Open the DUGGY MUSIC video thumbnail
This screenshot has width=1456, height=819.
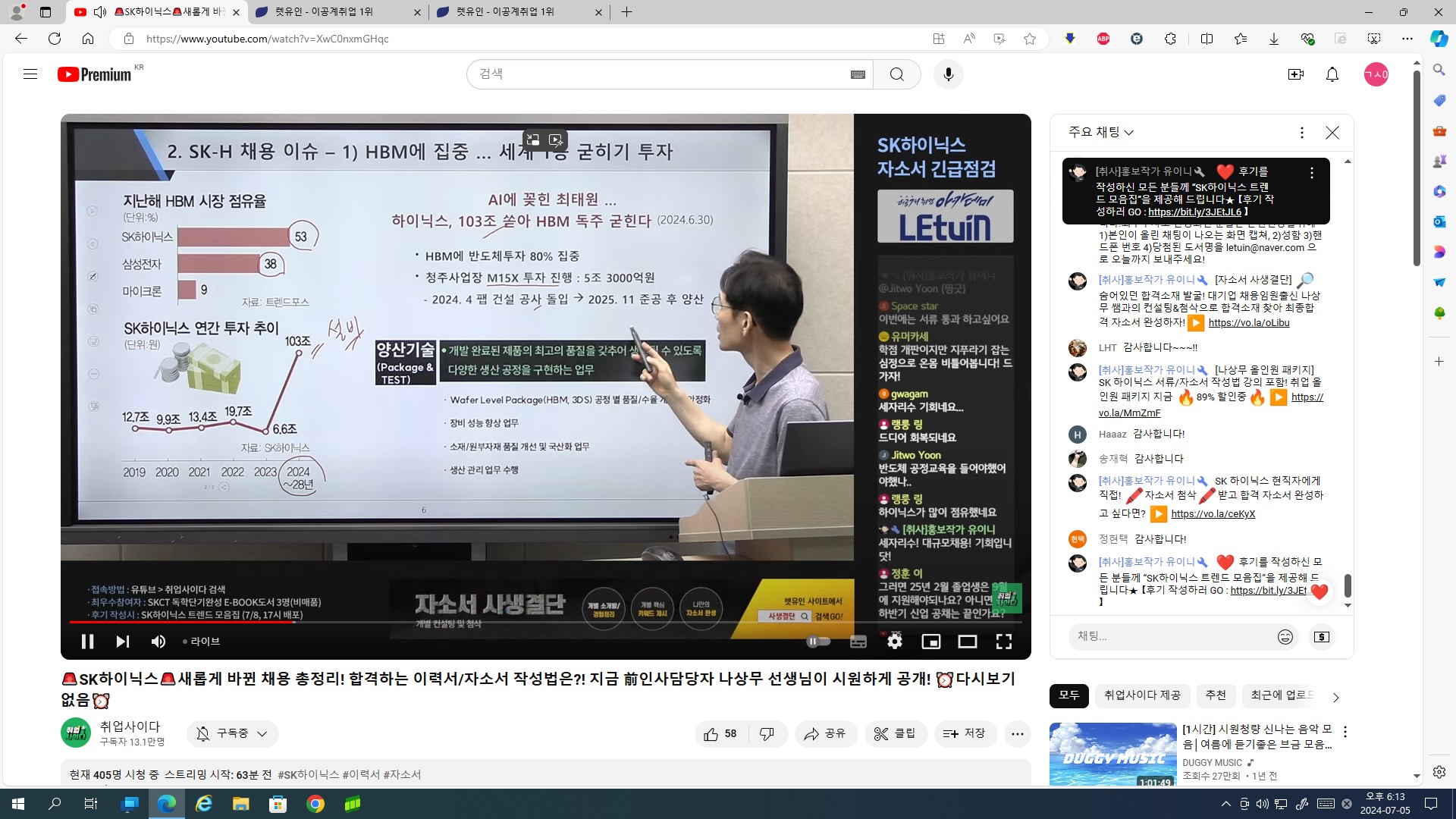(1113, 755)
